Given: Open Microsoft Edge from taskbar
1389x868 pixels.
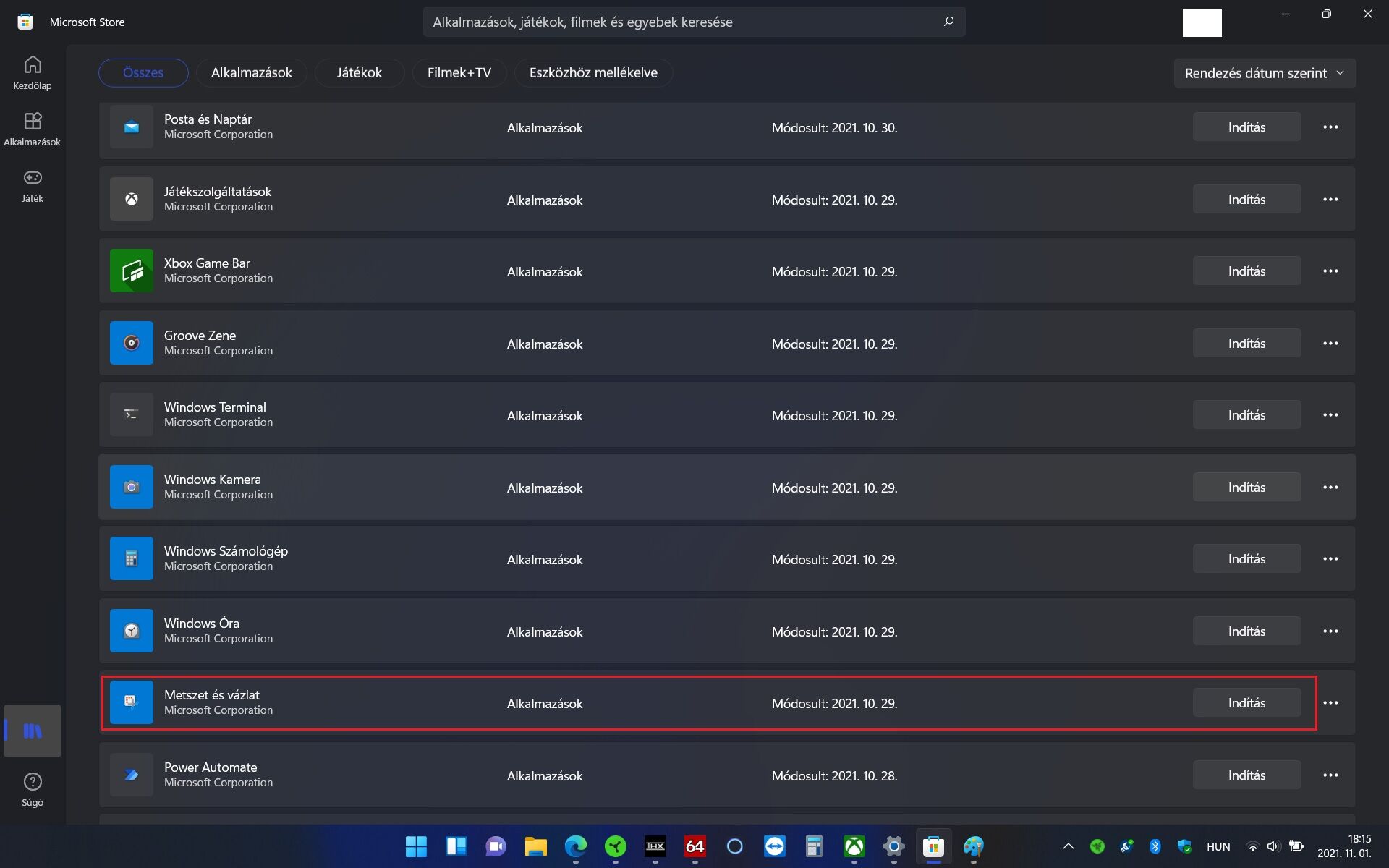Looking at the screenshot, I should [x=576, y=846].
